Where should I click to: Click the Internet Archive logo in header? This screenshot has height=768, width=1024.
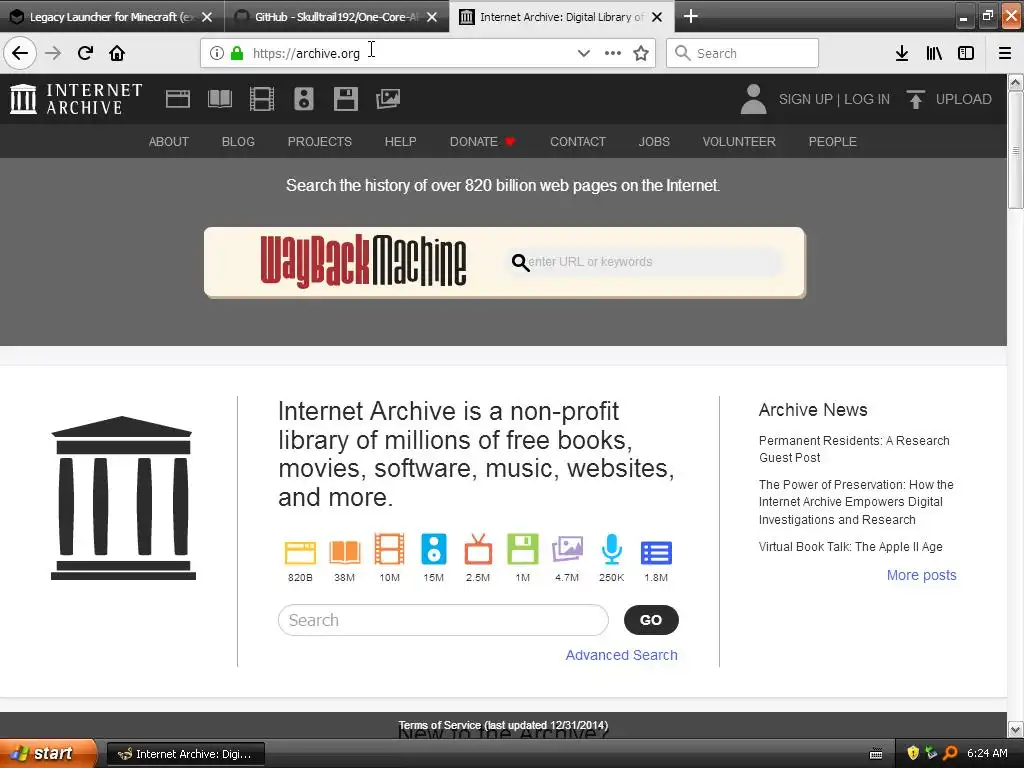point(76,99)
